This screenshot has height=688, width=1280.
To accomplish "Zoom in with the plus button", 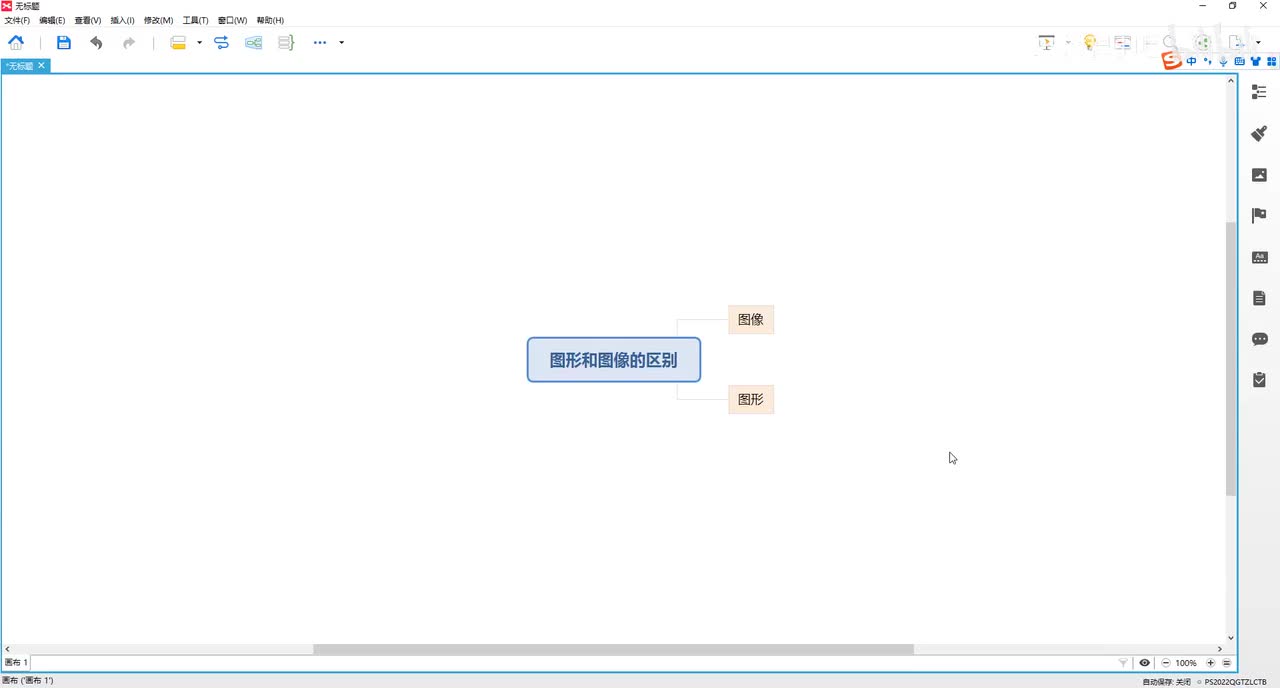I will point(1210,663).
